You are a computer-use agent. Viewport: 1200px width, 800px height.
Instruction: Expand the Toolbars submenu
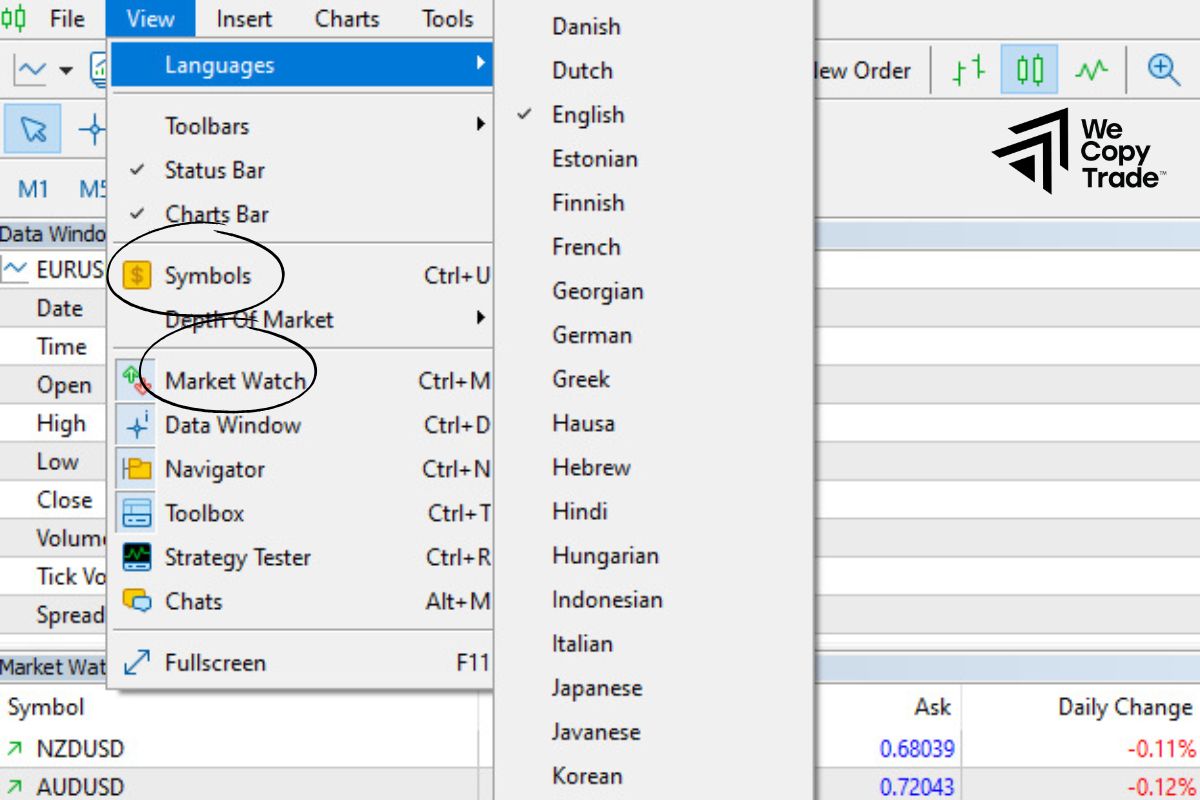tap(206, 126)
